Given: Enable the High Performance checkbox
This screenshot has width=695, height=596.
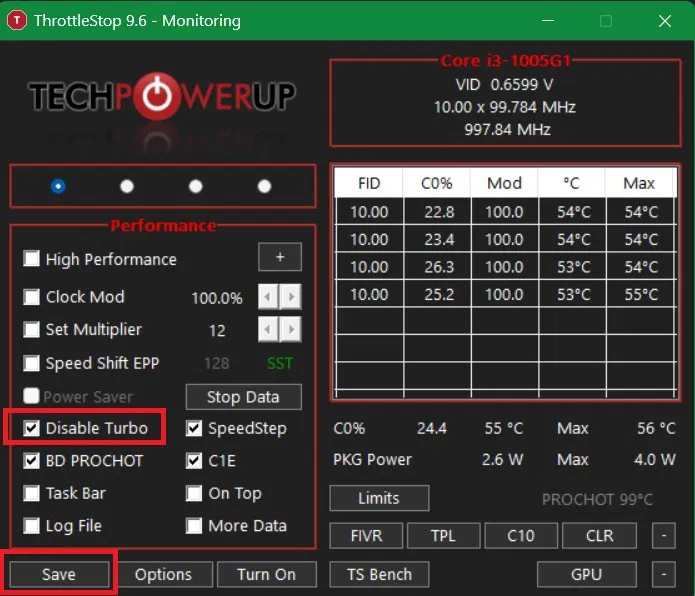Looking at the screenshot, I should [32, 259].
